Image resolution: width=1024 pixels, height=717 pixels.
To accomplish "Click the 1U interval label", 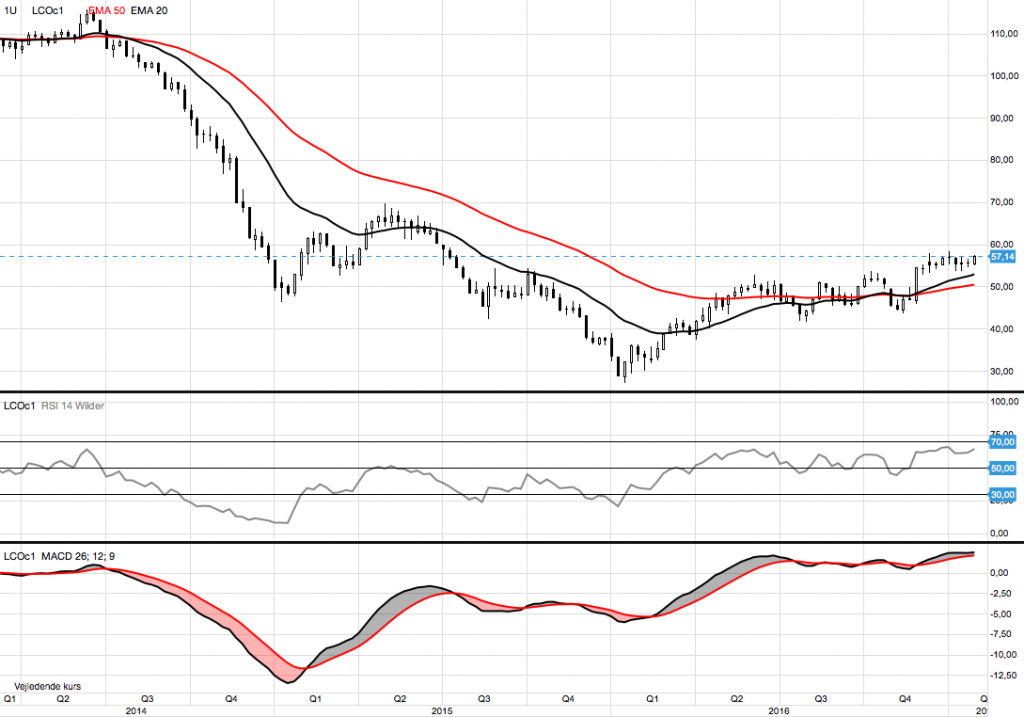I will coord(10,10).
